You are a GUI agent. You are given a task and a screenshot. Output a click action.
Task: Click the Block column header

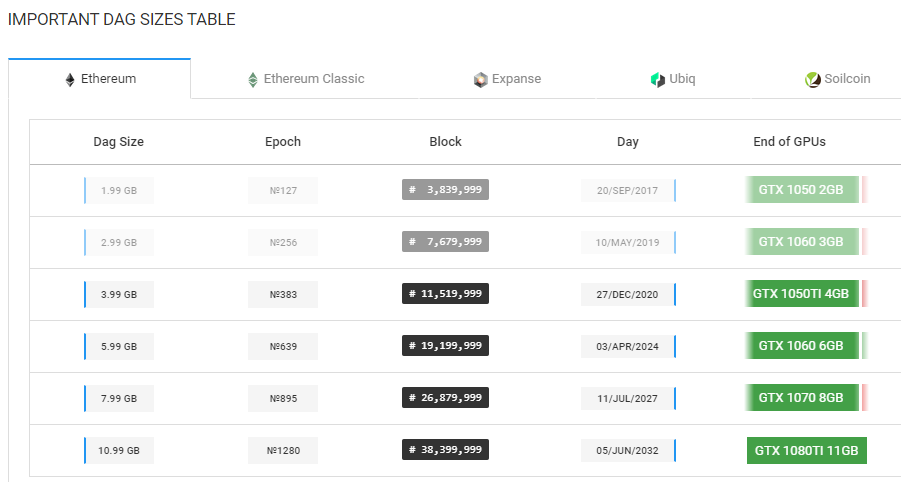click(x=445, y=142)
